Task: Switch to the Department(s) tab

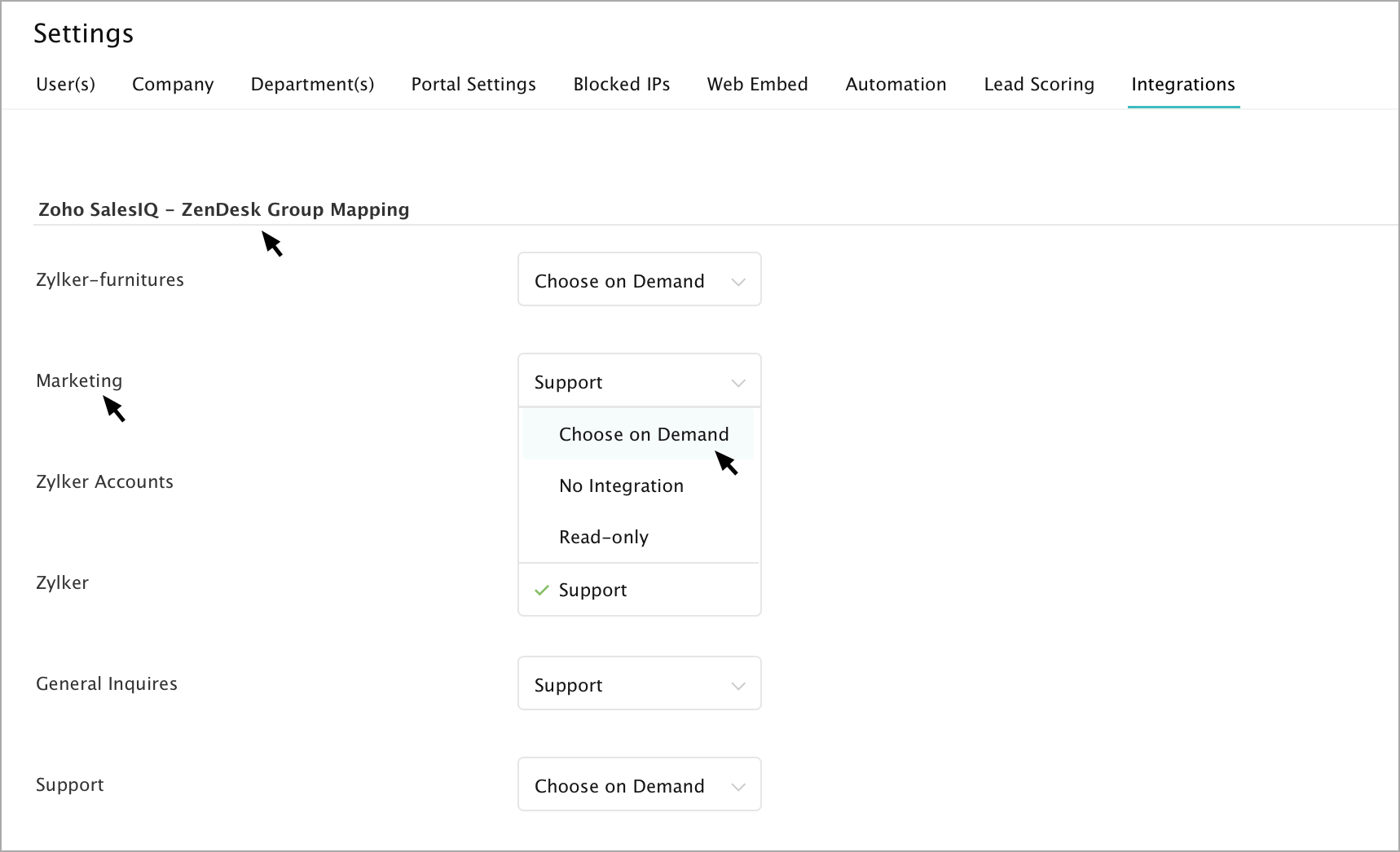Action: [312, 84]
